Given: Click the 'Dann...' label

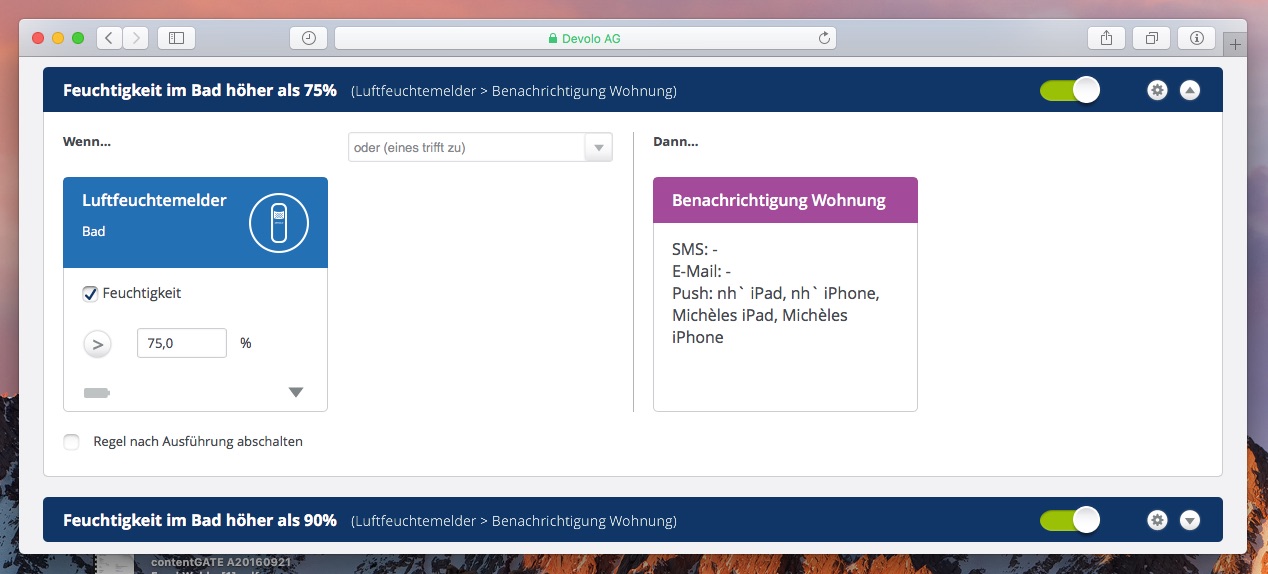Looking at the screenshot, I should click(x=676, y=142).
